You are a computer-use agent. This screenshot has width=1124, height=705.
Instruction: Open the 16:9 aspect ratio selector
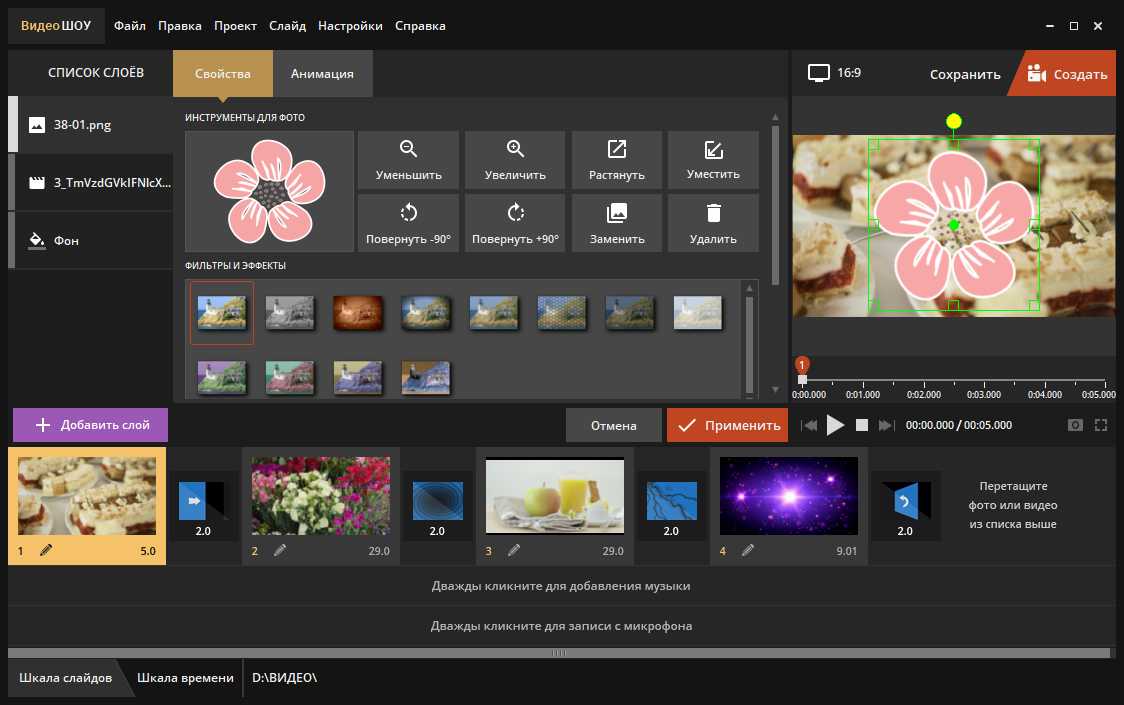click(x=835, y=73)
